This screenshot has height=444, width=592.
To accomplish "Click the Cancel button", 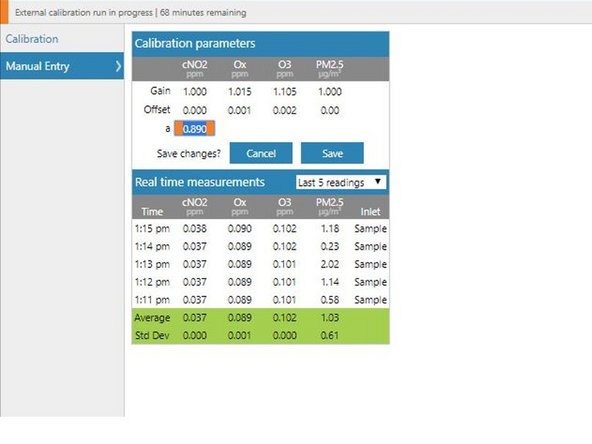I will coord(261,153).
